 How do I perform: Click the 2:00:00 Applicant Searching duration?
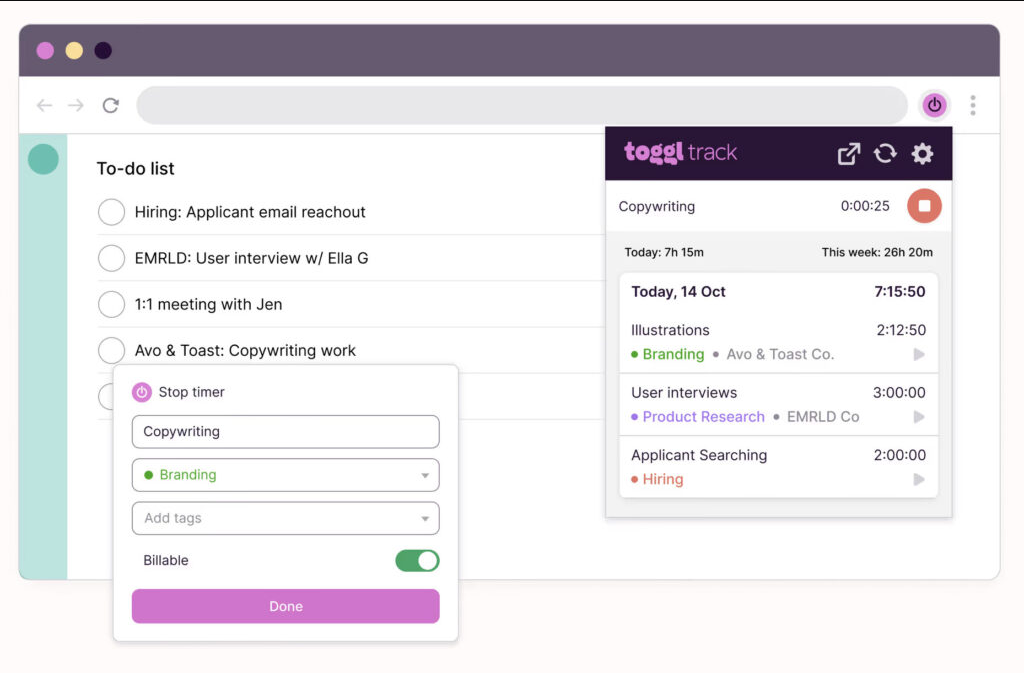click(x=899, y=455)
